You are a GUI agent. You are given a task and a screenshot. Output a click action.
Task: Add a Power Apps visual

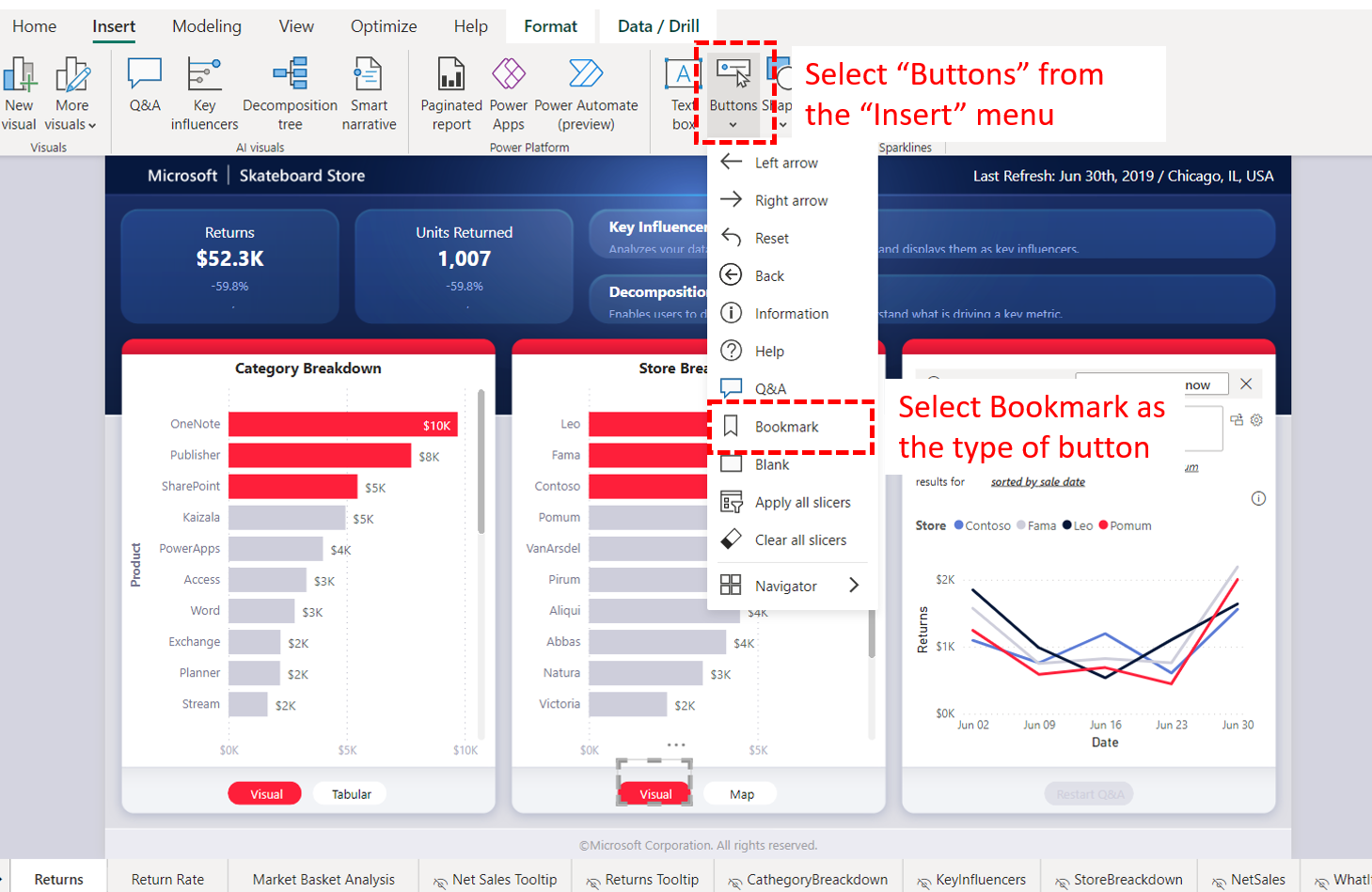click(509, 93)
